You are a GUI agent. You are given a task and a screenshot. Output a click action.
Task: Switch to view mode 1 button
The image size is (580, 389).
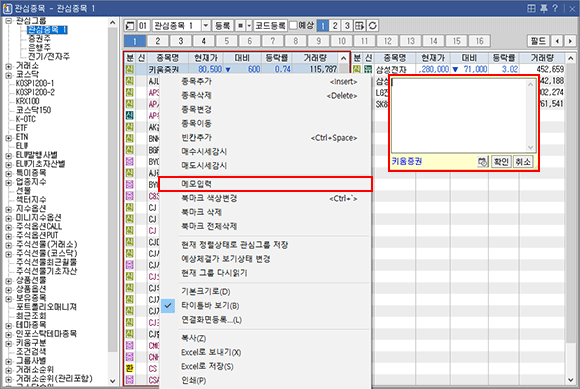pyautogui.click(x=323, y=26)
